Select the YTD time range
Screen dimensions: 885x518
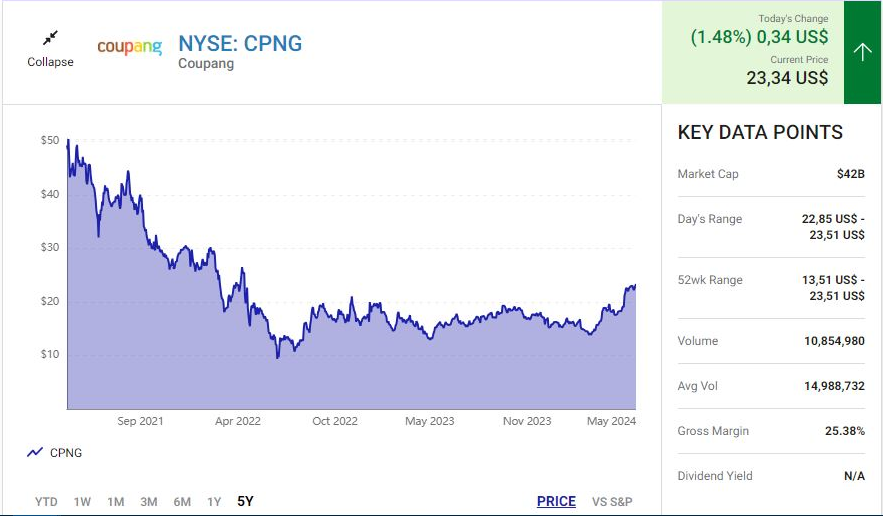[46, 502]
